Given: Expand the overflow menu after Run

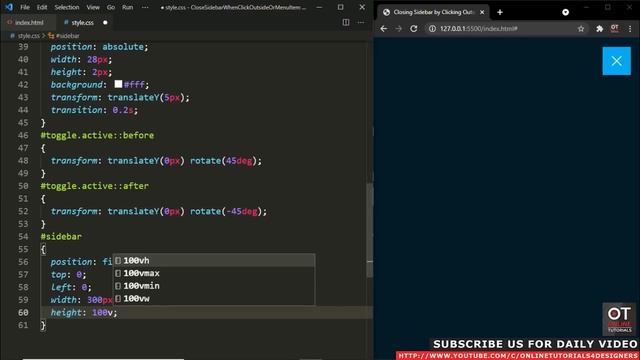Looking at the screenshot, I should (x=145, y=7).
